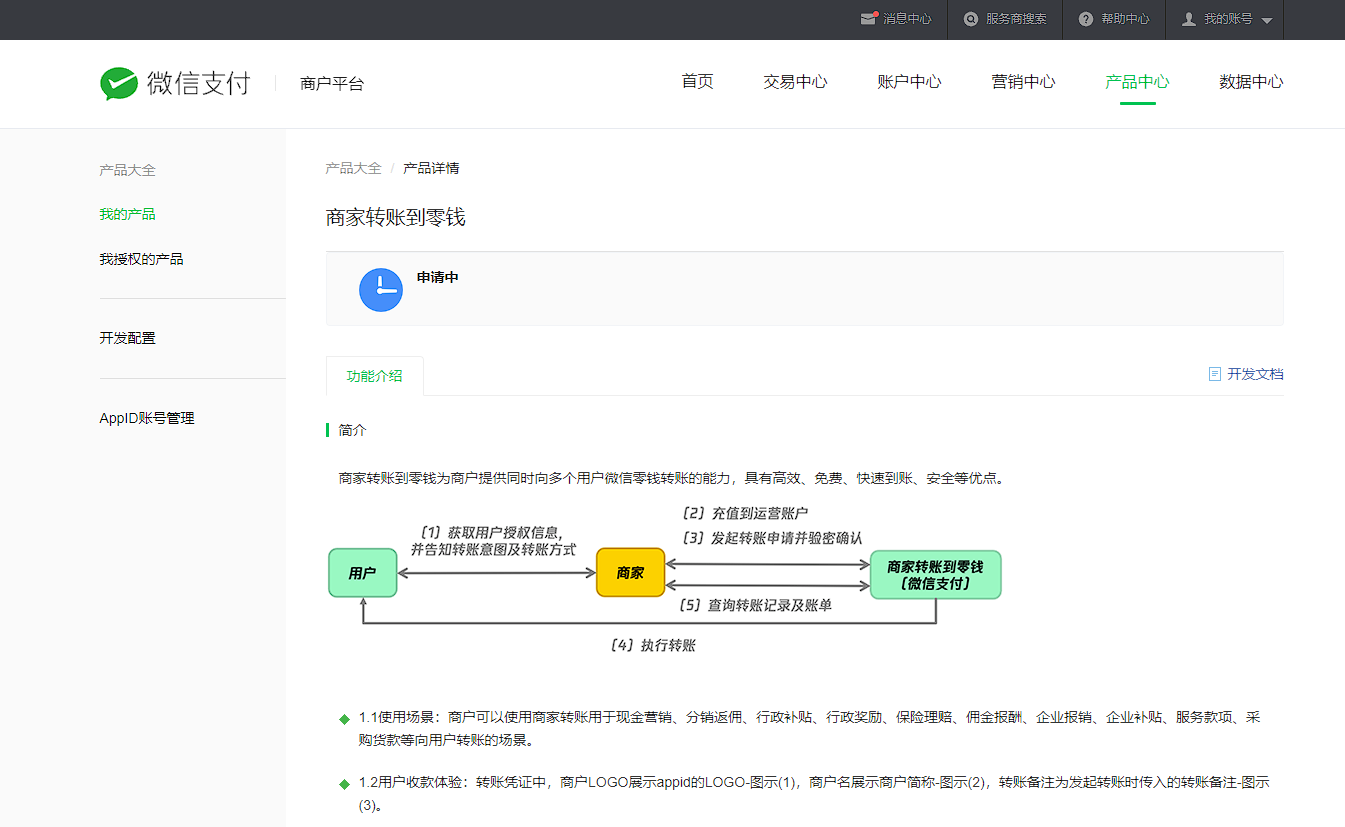This screenshot has height=827, width=1345.
Task: Click the 帮助中心 question mark icon
Action: (x=1086, y=19)
